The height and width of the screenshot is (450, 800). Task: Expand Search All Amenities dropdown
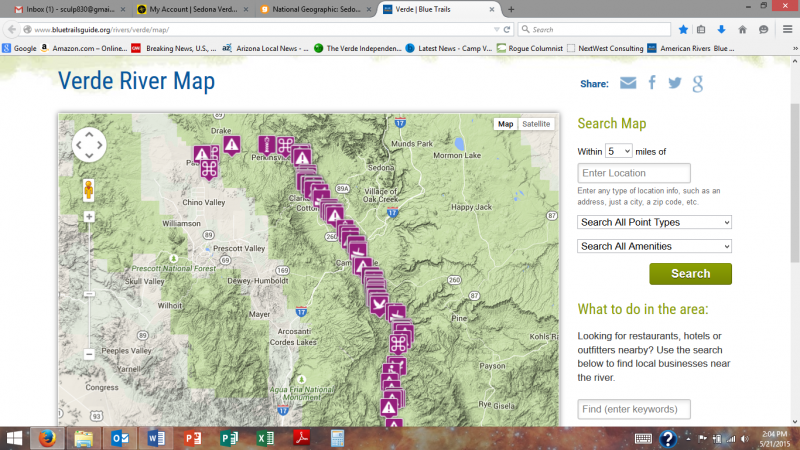(654, 246)
